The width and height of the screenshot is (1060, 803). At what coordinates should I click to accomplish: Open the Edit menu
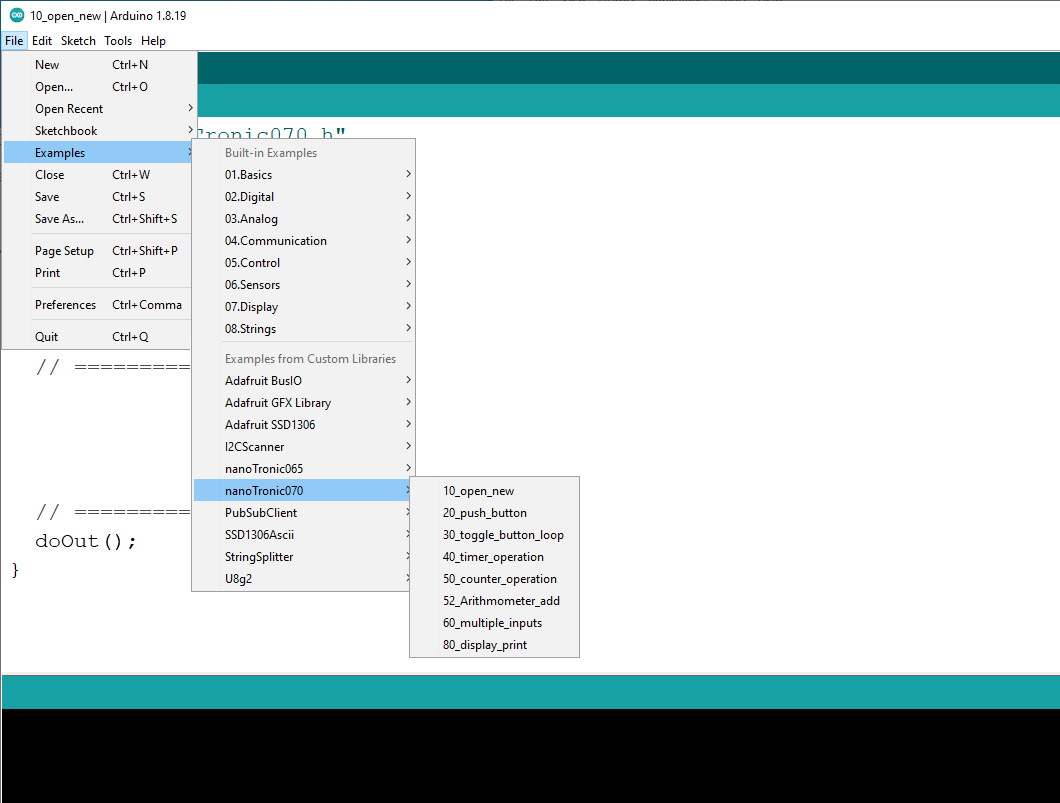click(x=42, y=41)
